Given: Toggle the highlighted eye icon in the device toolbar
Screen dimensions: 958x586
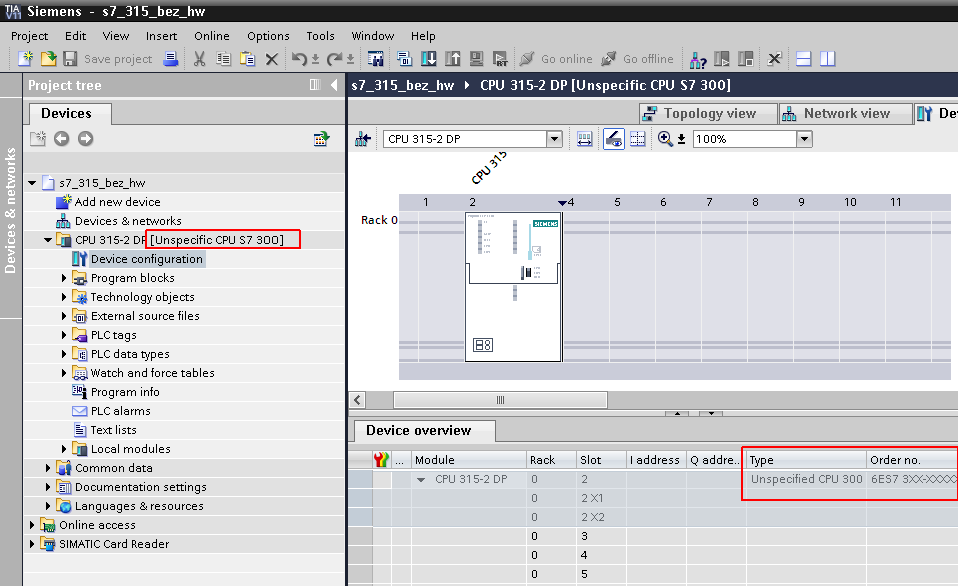Looking at the screenshot, I should (x=614, y=139).
